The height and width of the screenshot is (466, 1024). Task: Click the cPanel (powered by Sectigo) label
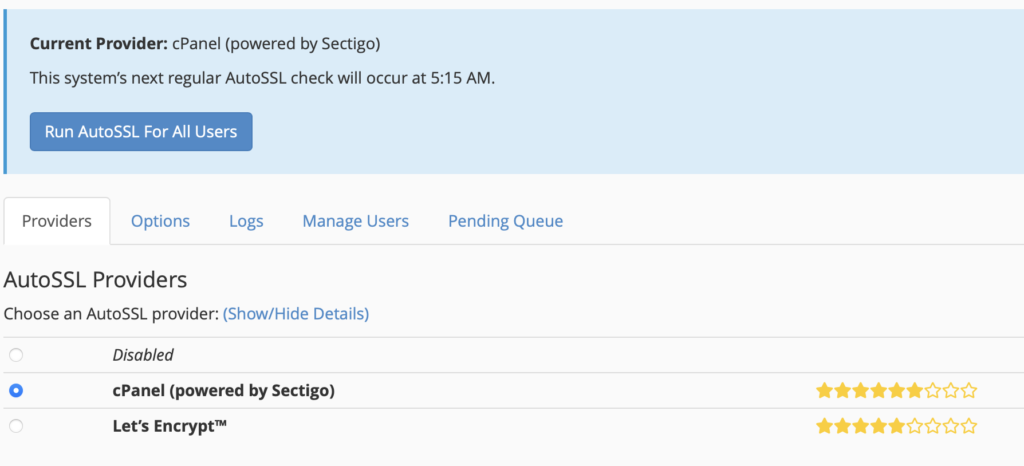click(223, 391)
